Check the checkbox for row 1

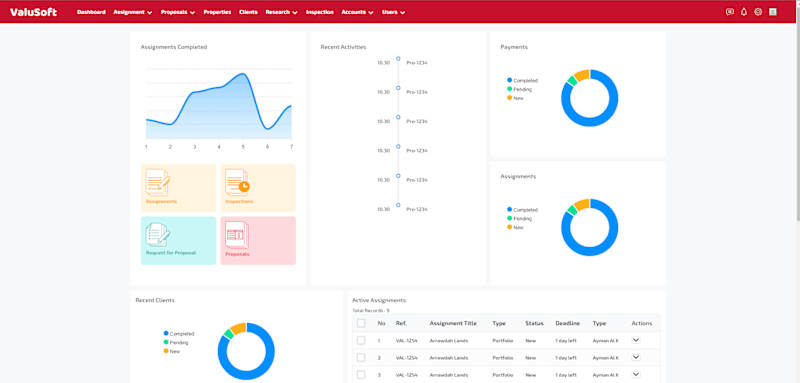point(361,340)
